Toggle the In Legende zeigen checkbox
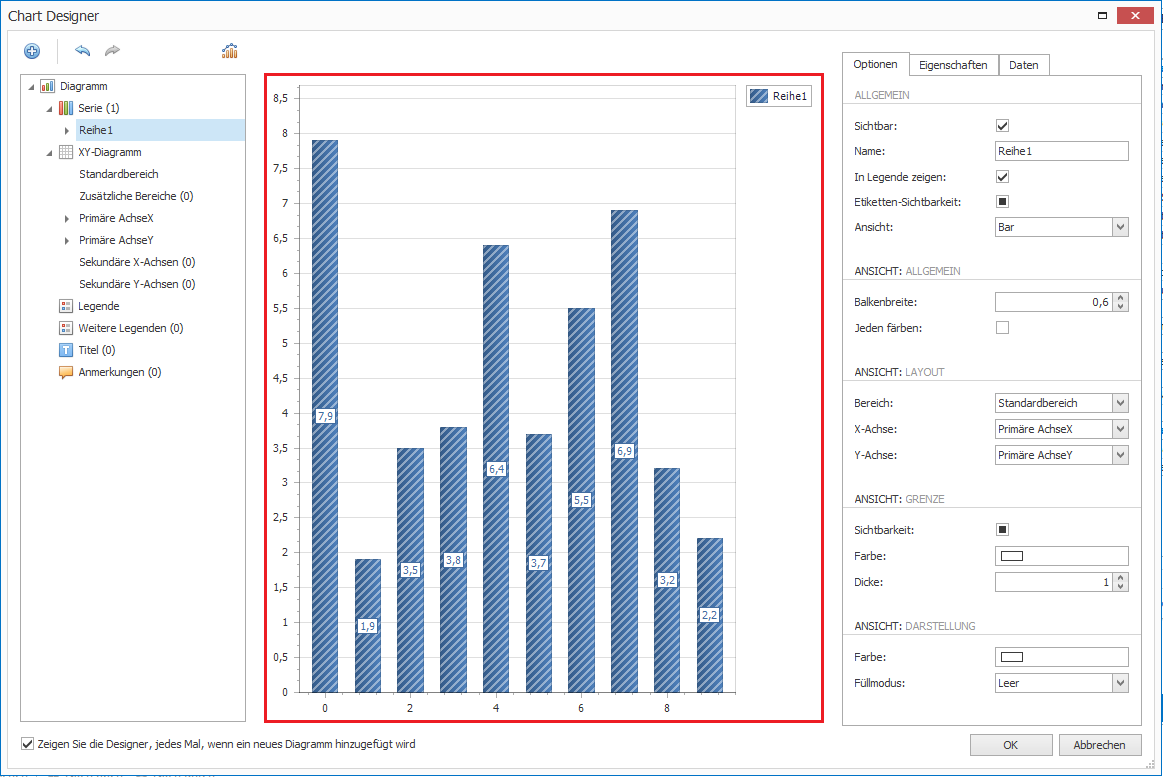The width and height of the screenshot is (1163, 777). (x=1002, y=177)
